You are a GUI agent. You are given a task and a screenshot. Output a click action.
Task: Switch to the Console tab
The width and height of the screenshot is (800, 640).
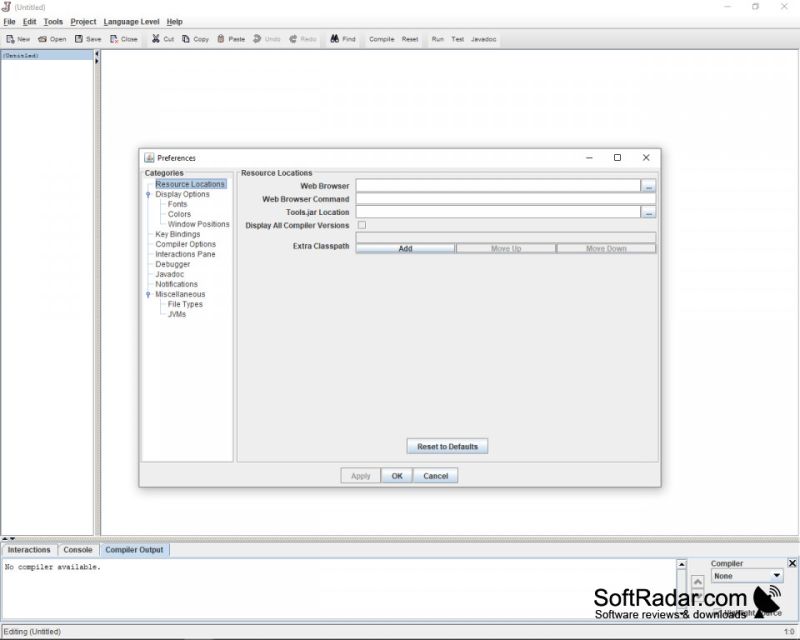pos(78,549)
